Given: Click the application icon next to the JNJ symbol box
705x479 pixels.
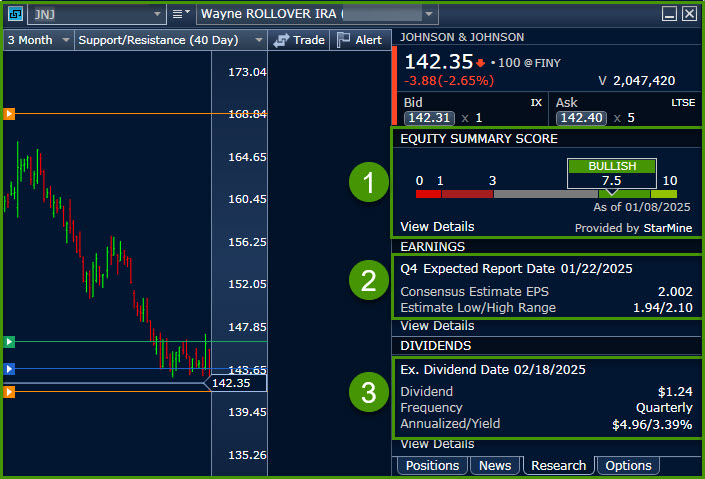Looking at the screenshot, I should (x=16, y=14).
